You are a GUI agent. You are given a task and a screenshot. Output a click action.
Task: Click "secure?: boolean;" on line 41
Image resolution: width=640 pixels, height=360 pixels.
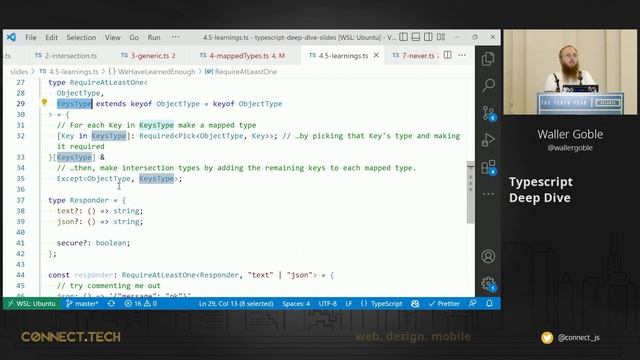coord(93,243)
